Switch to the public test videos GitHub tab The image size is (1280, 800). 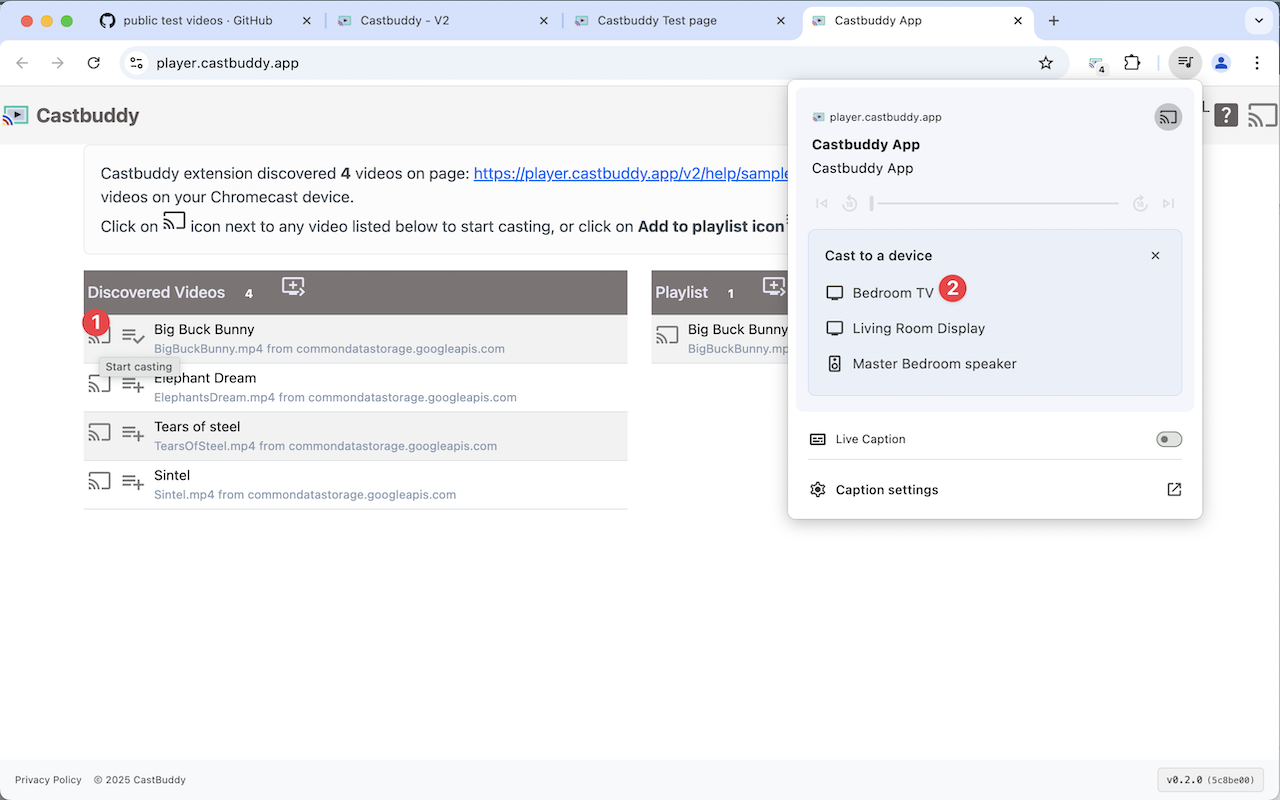(203, 20)
